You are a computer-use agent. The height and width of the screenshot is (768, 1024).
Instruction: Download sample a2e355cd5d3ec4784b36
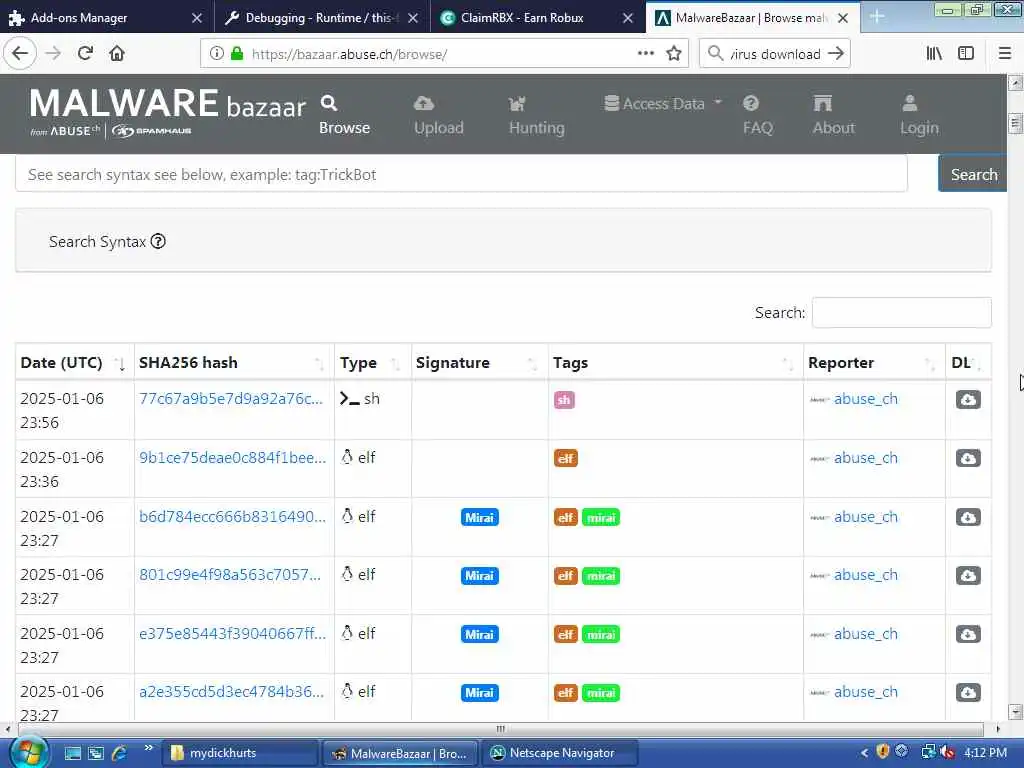click(968, 692)
